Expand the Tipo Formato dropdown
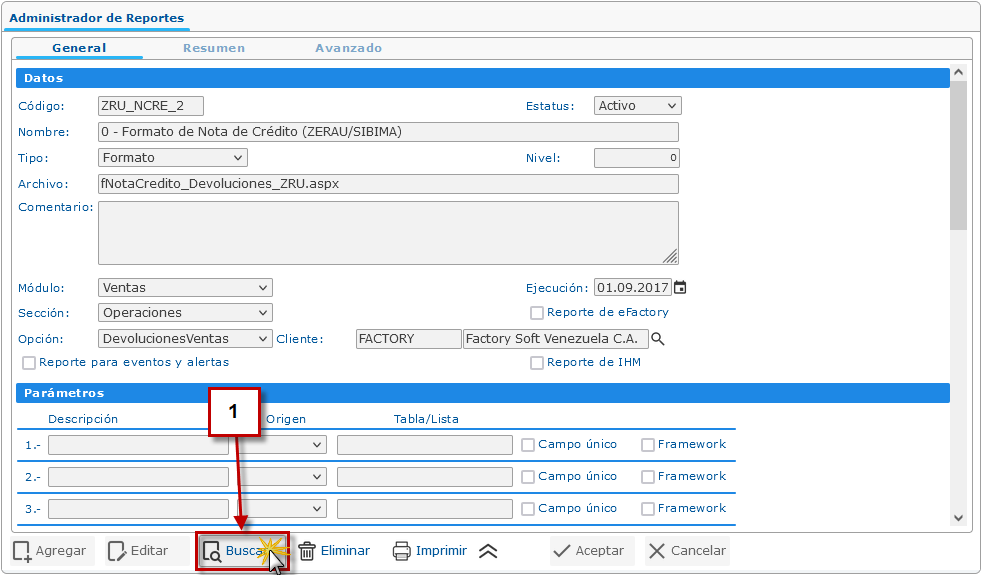Viewport: 982px width, 575px height. click(x=173, y=158)
